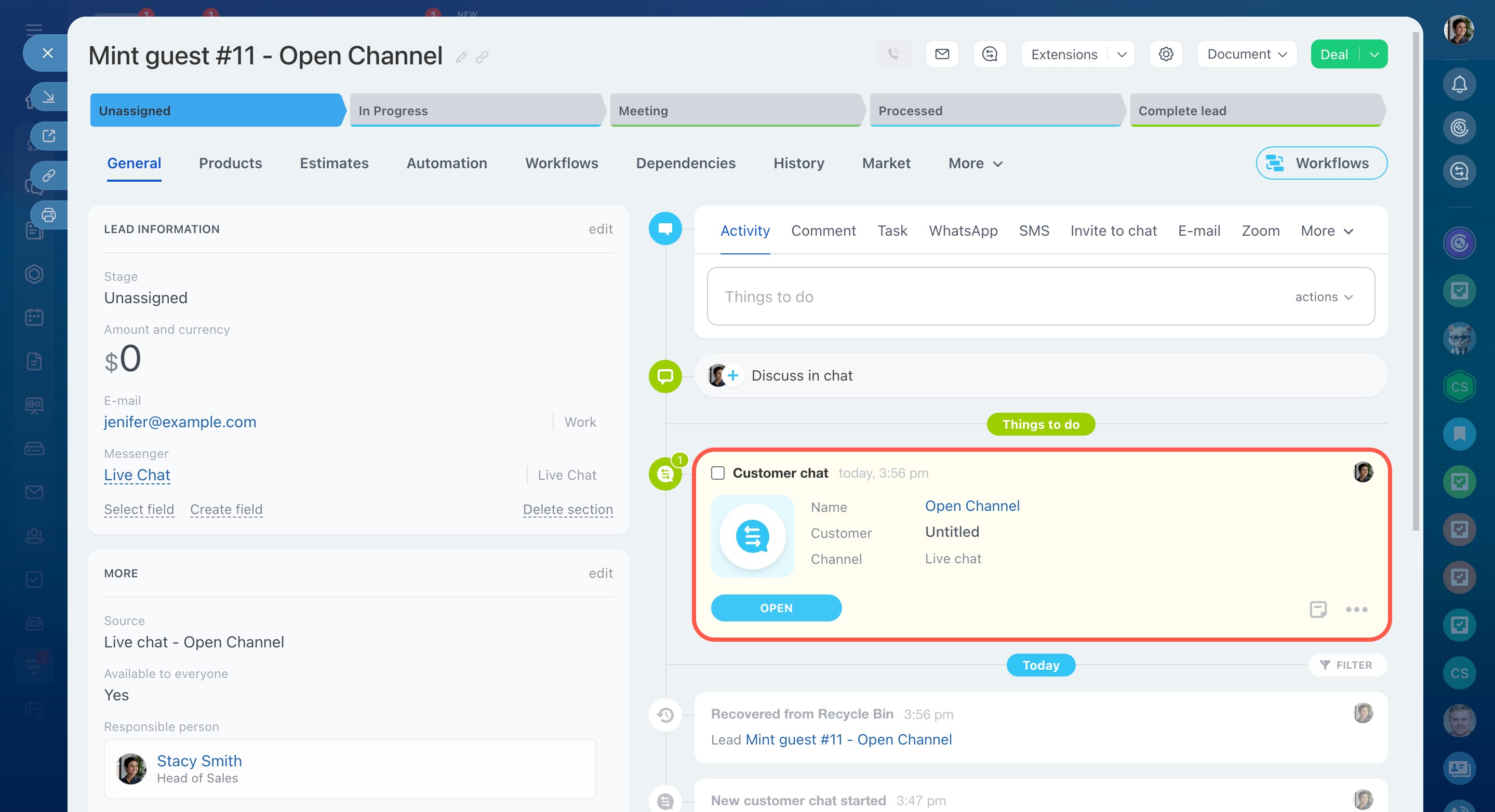Click the note icon in Customer chat card

point(1317,609)
